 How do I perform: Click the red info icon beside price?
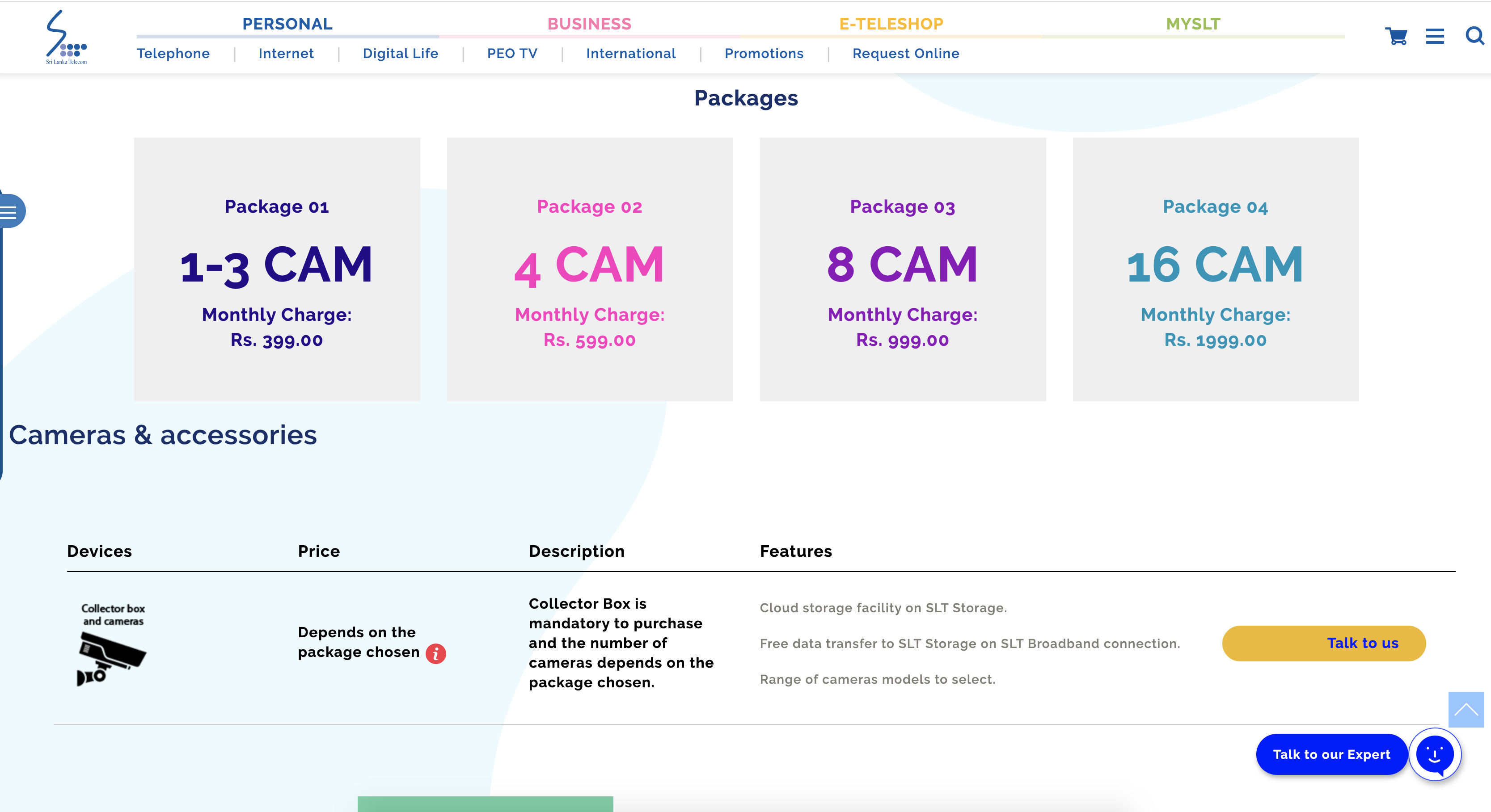[436, 653]
